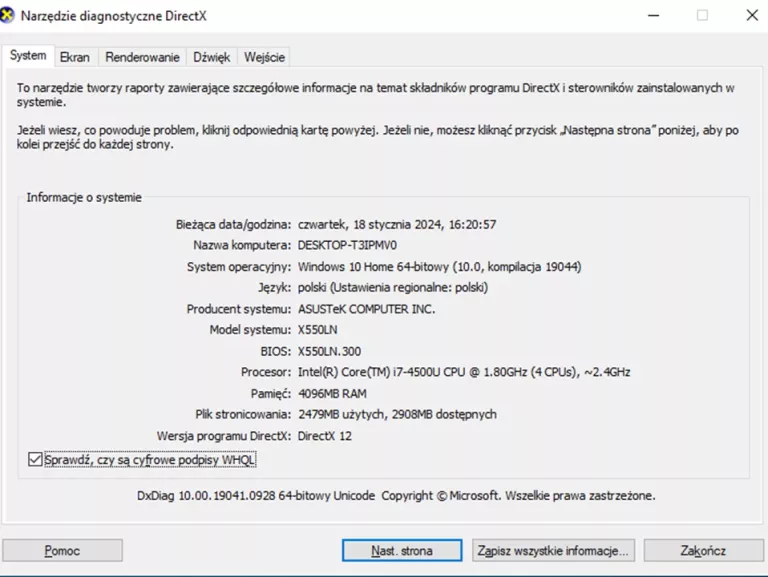The width and height of the screenshot is (768, 577).
Task: Open the Ekran tab
Action: [74, 57]
